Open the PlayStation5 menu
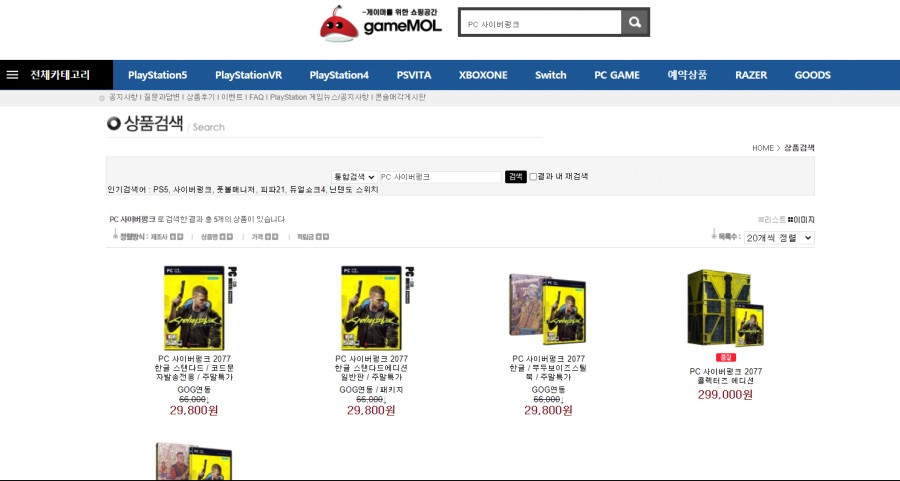Image resolution: width=900 pixels, height=481 pixels. tap(157, 75)
